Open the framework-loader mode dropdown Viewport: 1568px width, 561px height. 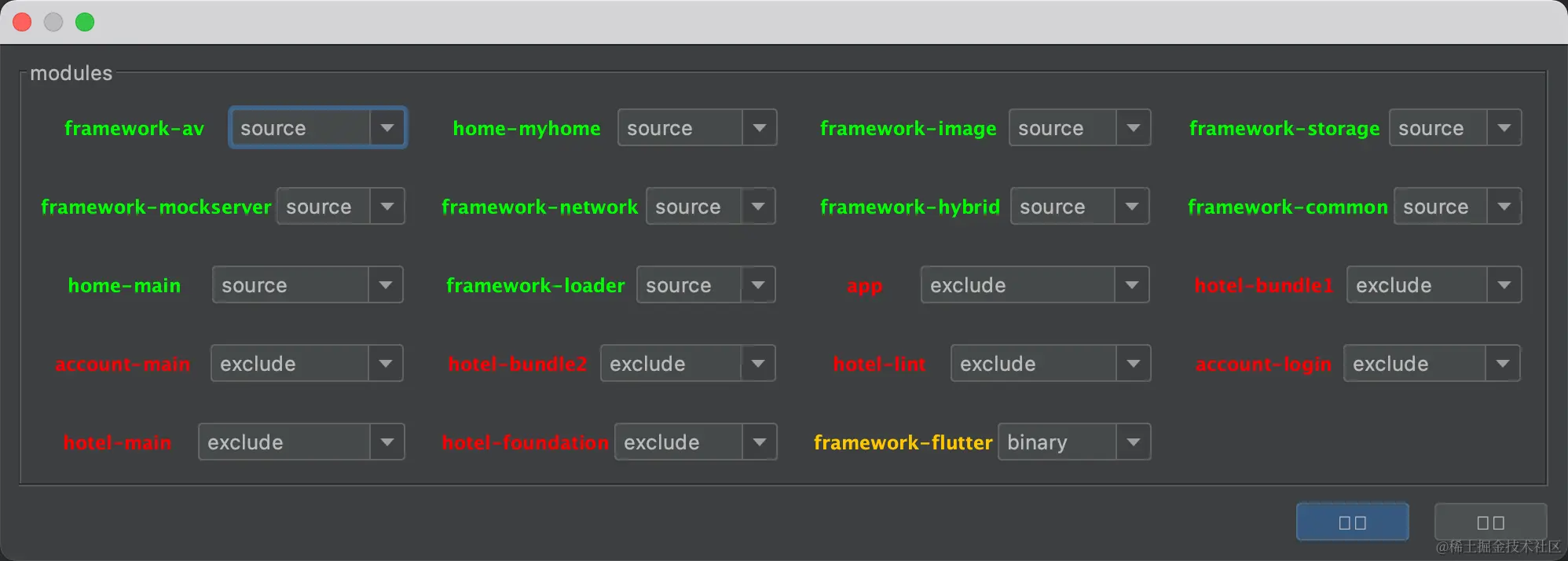705,284
